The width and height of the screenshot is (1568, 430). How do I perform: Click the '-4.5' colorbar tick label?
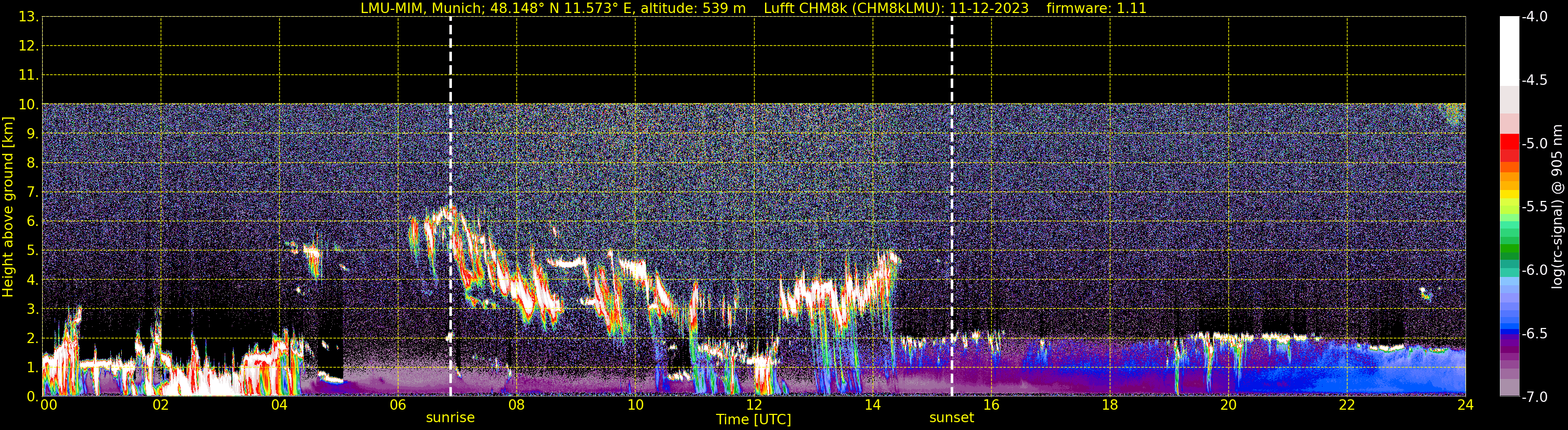pos(1534,80)
